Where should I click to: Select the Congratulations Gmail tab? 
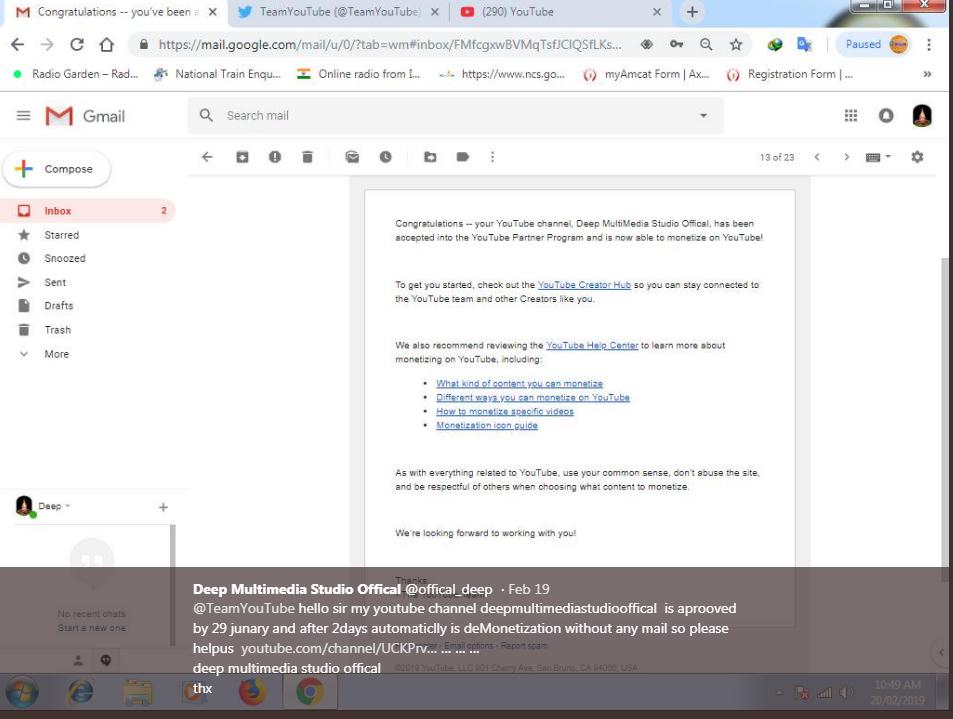tap(116, 12)
